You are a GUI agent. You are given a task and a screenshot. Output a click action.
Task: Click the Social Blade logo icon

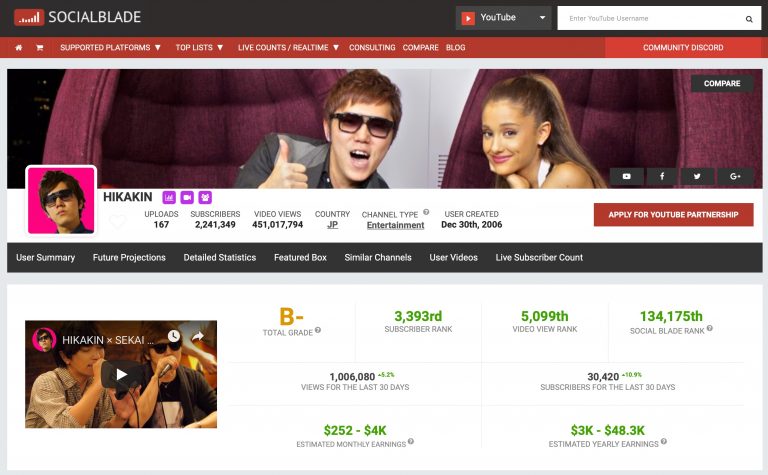(29, 18)
